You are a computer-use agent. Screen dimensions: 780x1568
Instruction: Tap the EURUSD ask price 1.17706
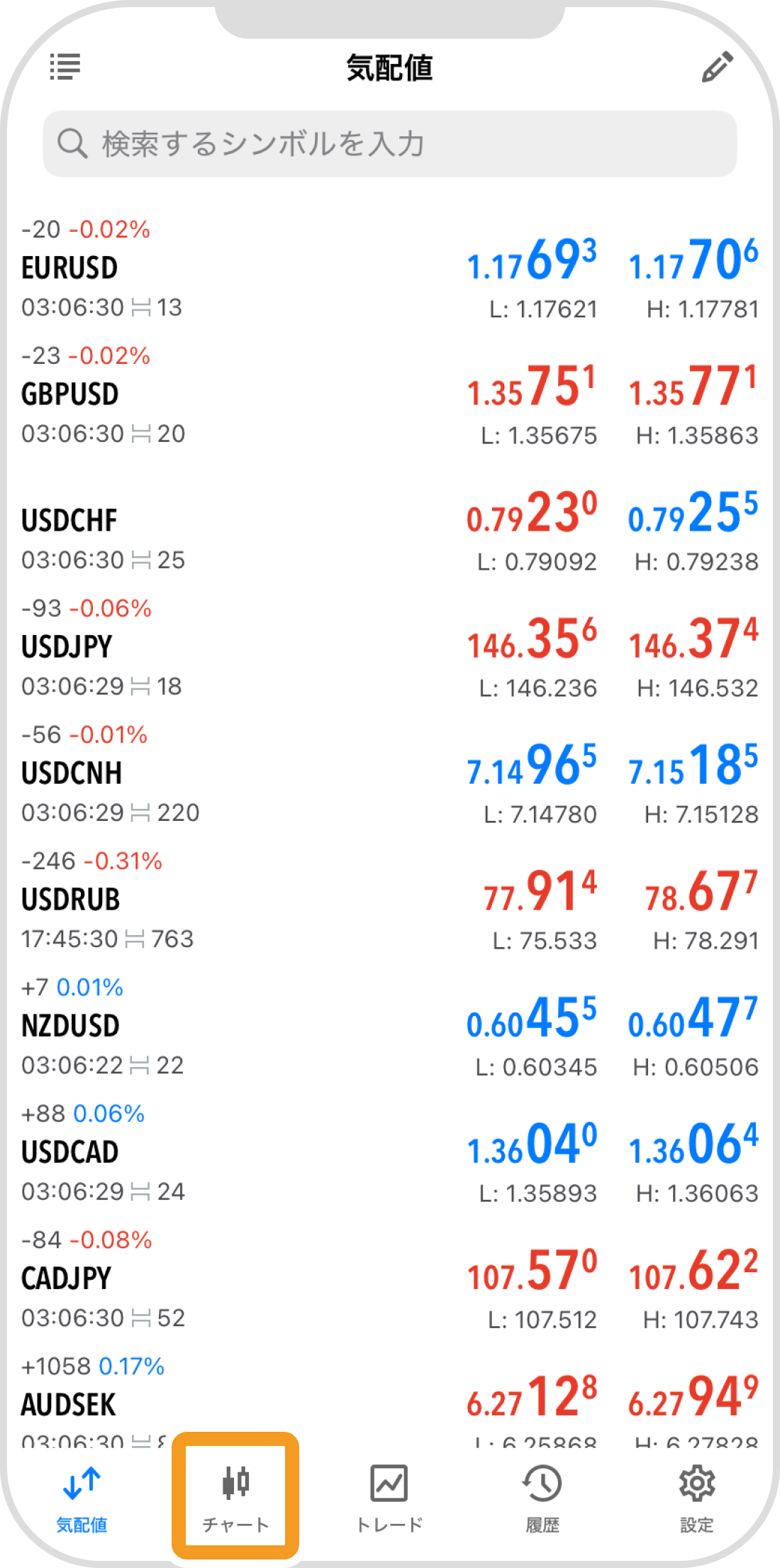(693, 260)
